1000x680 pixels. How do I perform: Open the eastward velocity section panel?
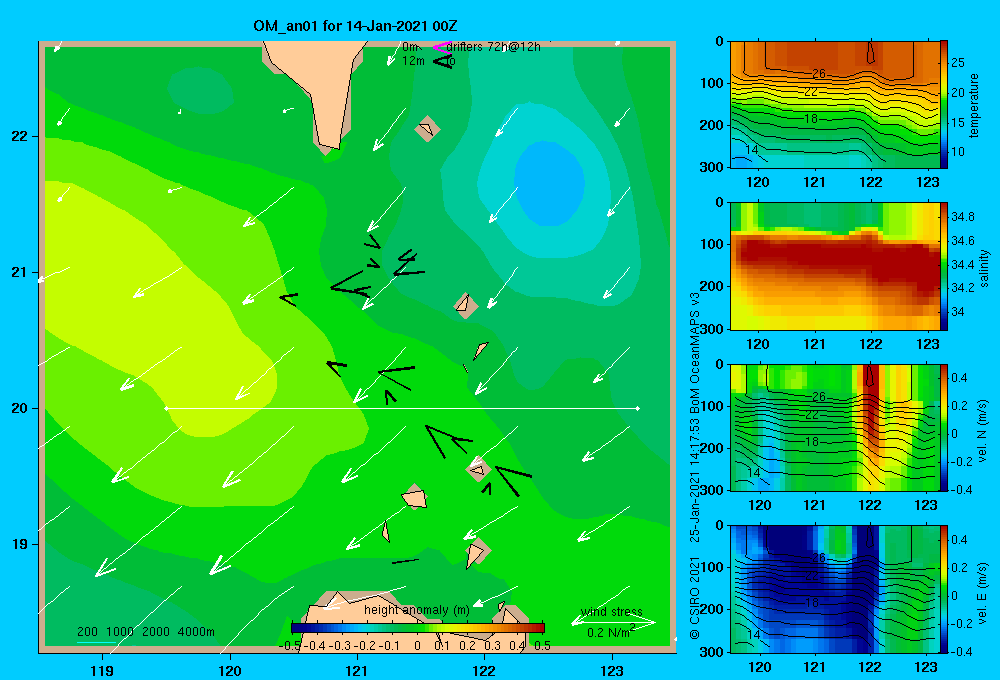pos(834,589)
